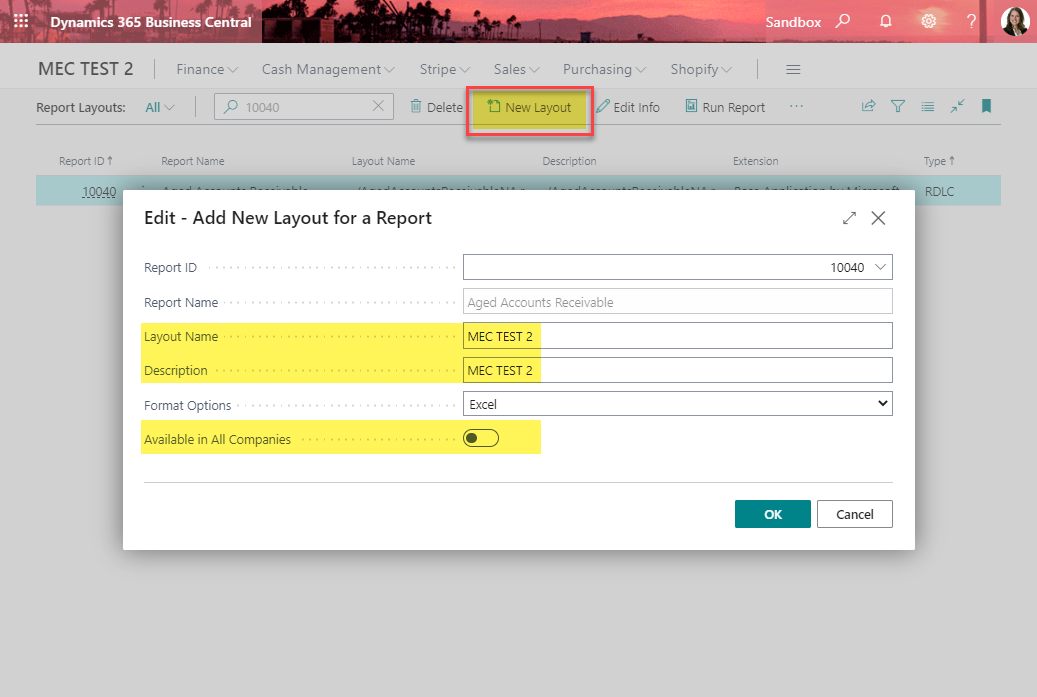
Task: Open the user profile avatar
Action: [x=1015, y=21]
